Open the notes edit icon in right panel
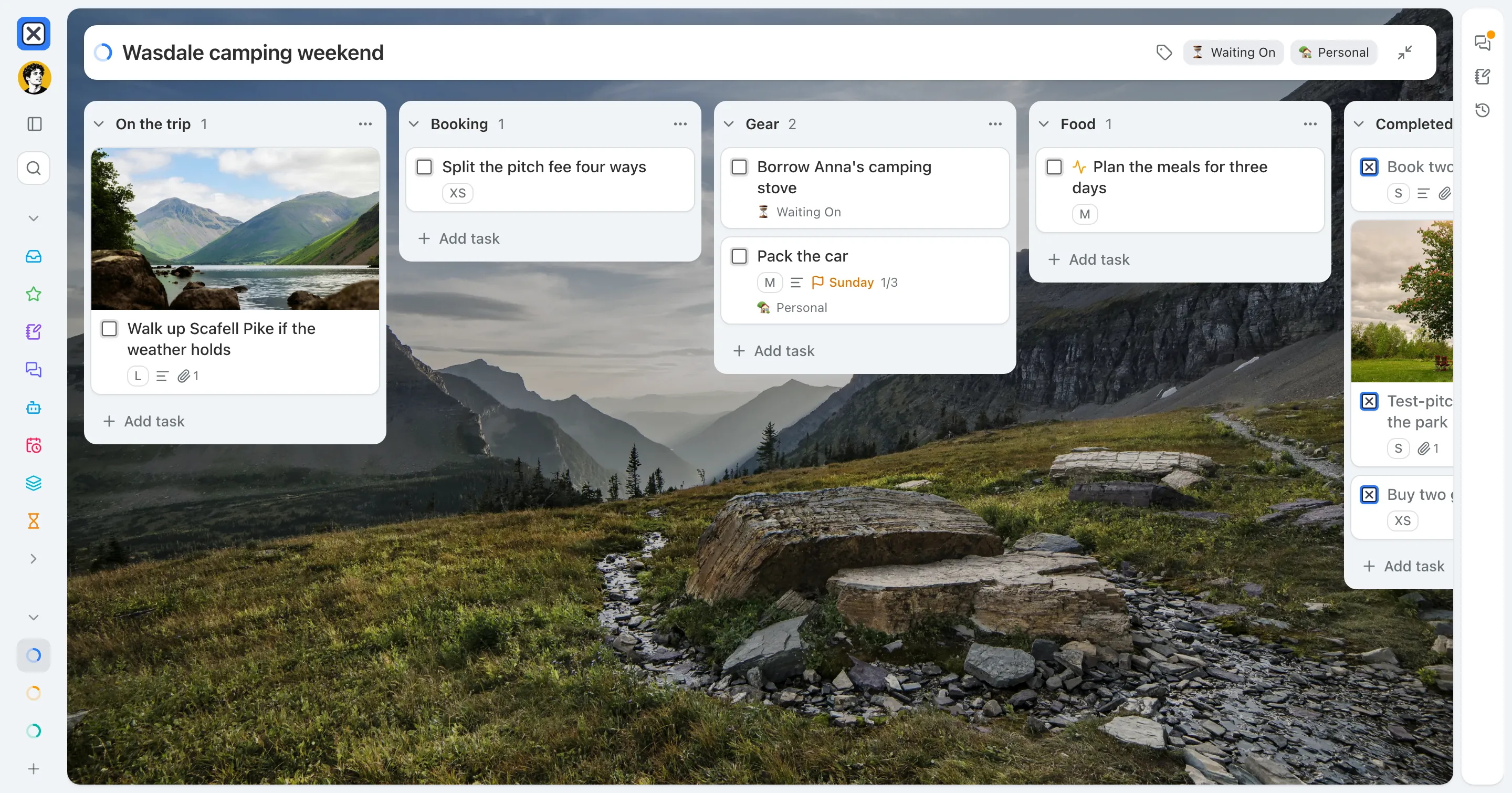The height and width of the screenshot is (793, 1512). pyautogui.click(x=1483, y=76)
